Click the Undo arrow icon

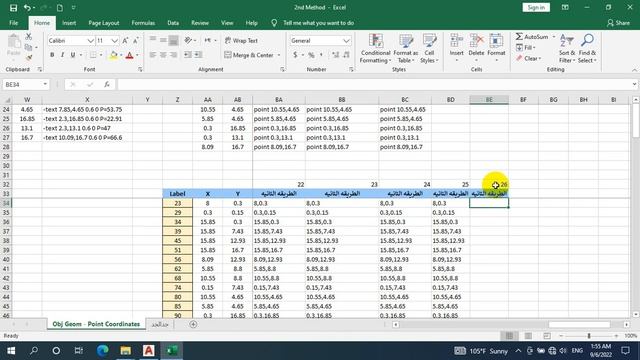(x=27, y=8)
